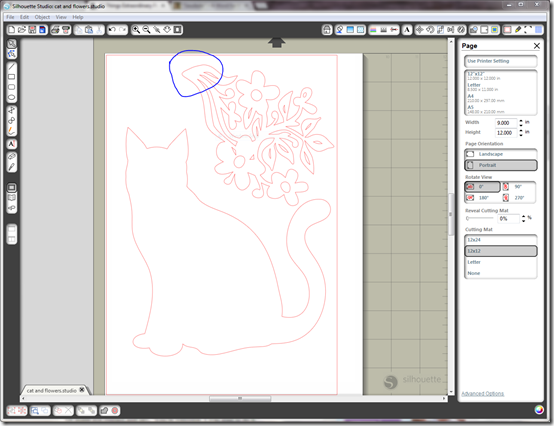This screenshot has height=426, width=554.
Task: Zoom out with magnifier minus
Action: pyautogui.click(x=146, y=30)
